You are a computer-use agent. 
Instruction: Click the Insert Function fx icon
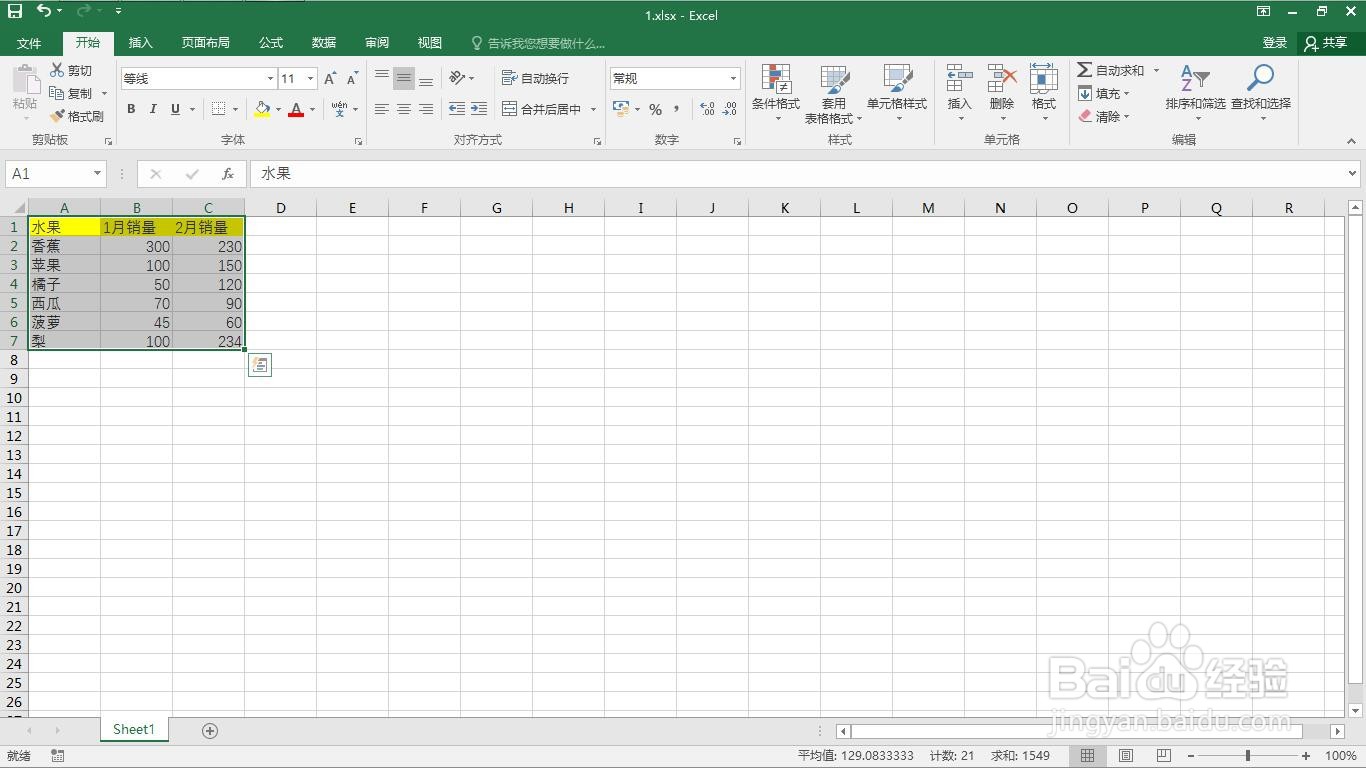[228, 173]
